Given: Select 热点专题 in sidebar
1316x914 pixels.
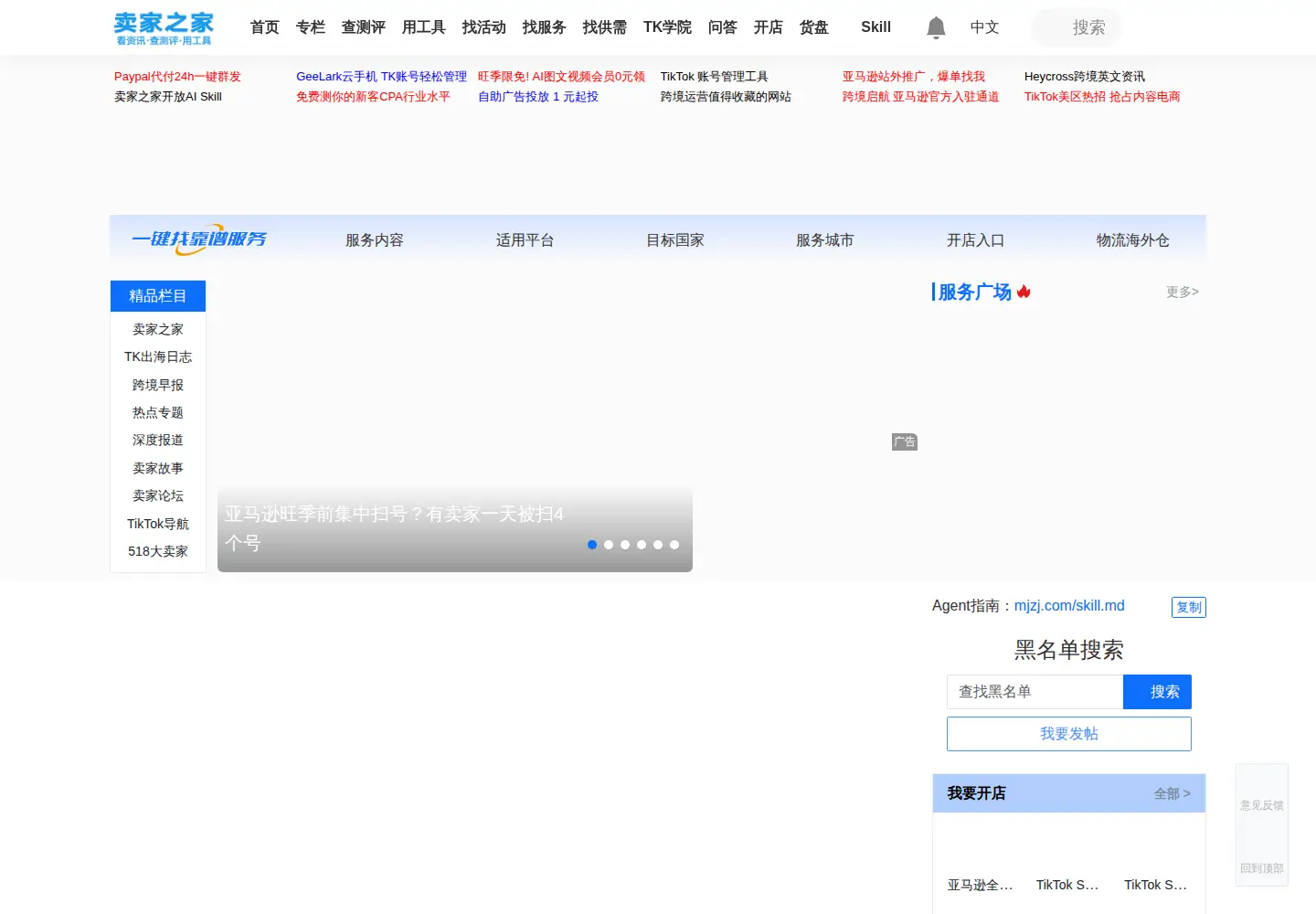Looking at the screenshot, I should [x=158, y=413].
